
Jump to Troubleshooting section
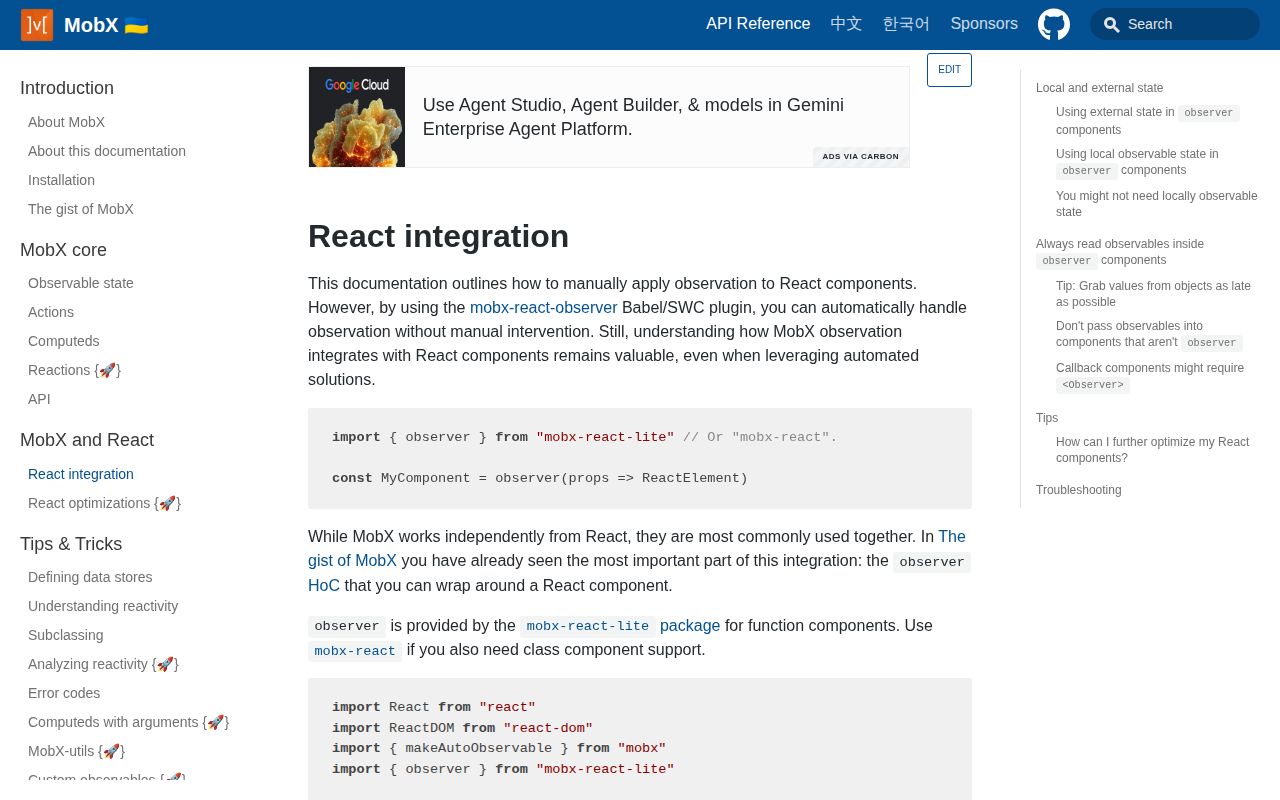(1079, 490)
